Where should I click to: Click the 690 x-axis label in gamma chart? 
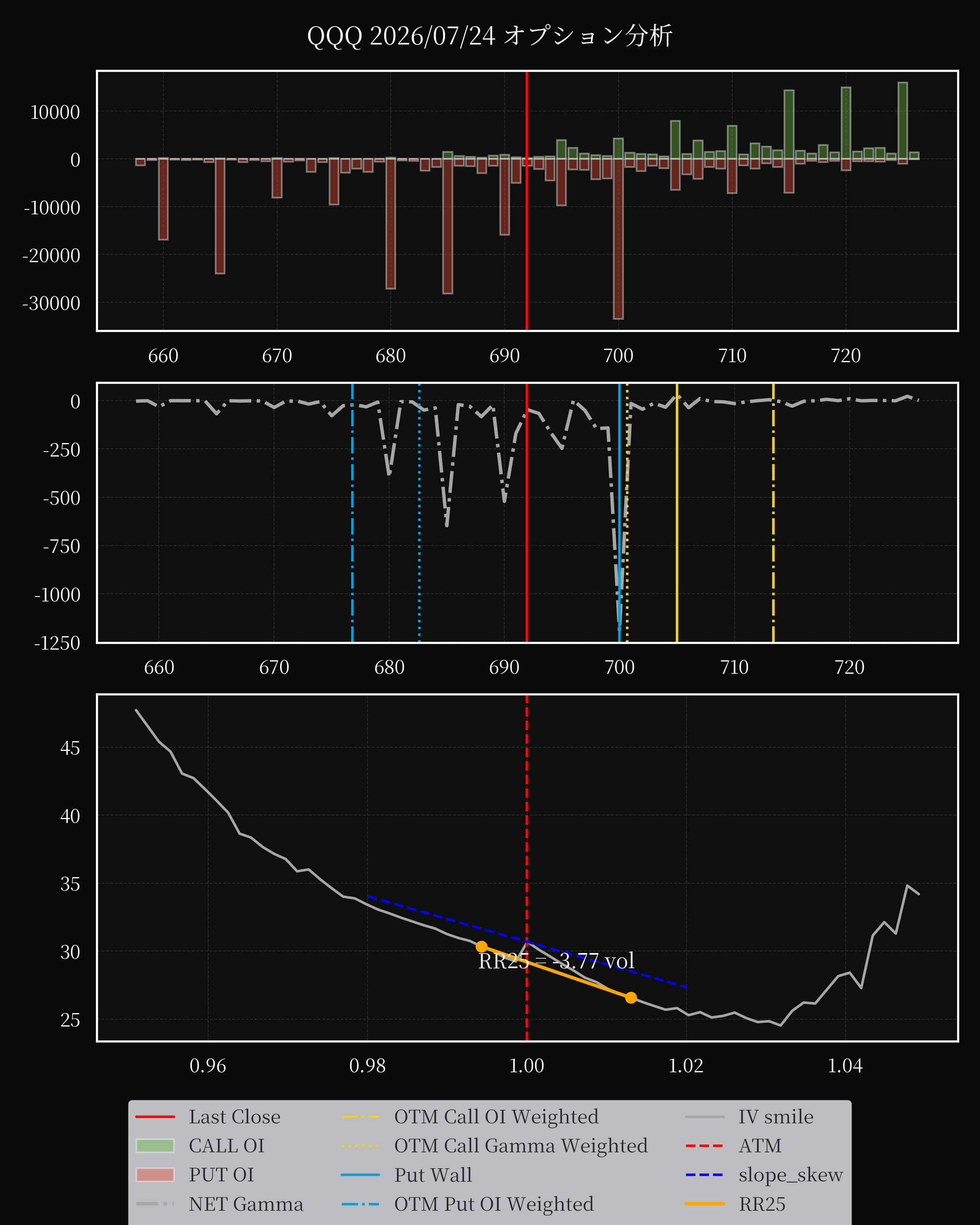(x=504, y=667)
